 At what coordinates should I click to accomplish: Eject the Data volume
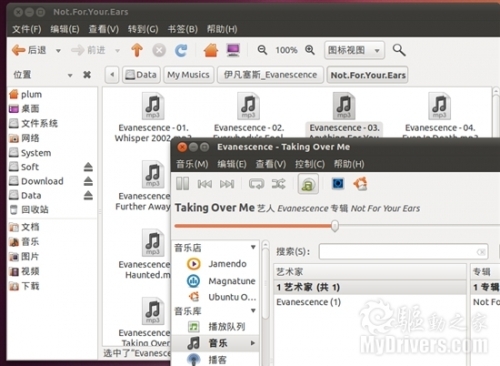click(88, 195)
